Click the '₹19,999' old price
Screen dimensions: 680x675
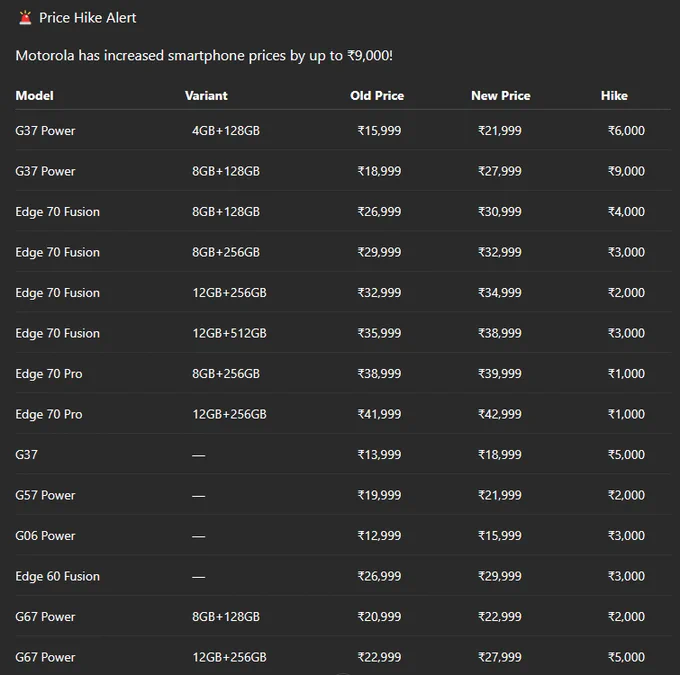point(379,495)
